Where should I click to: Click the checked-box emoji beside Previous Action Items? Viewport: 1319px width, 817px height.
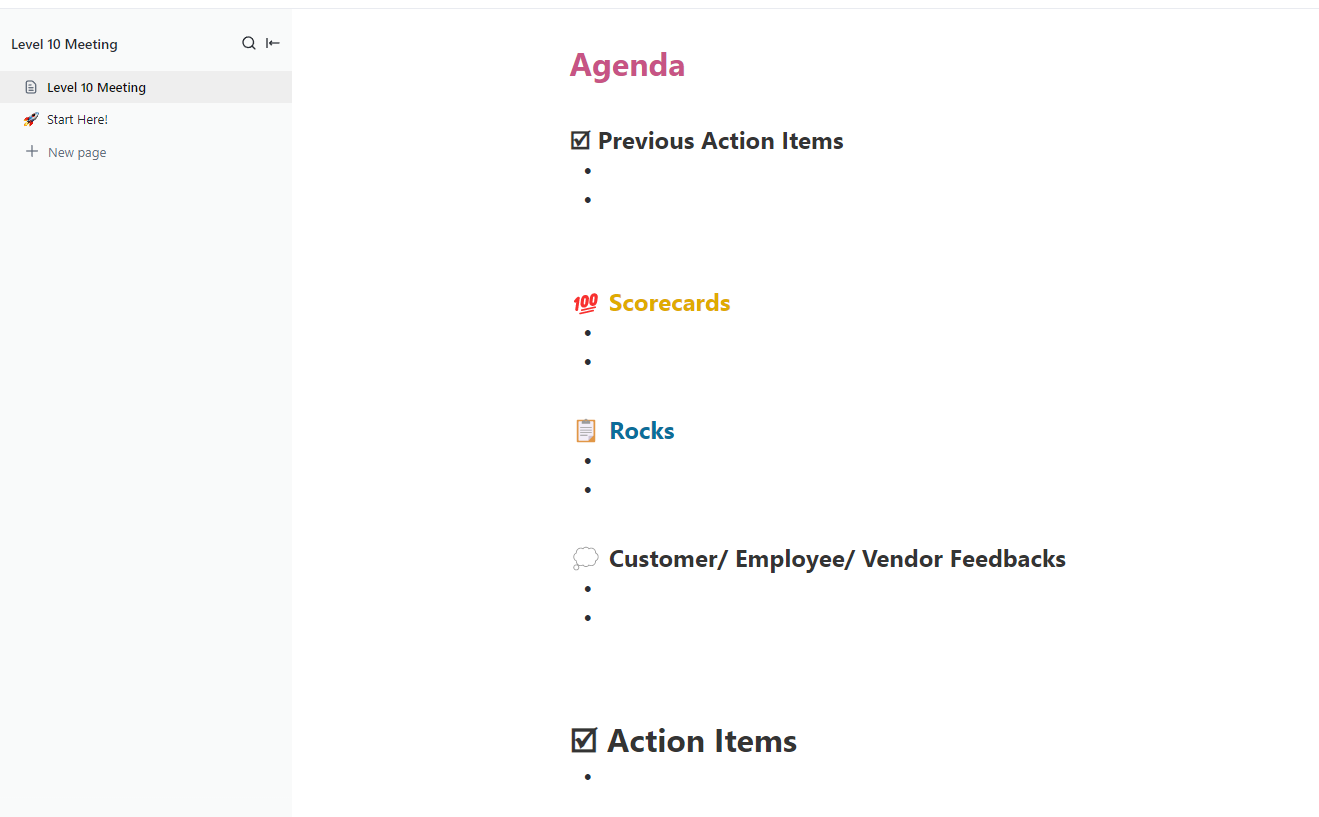pyautogui.click(x=580, y=140)
